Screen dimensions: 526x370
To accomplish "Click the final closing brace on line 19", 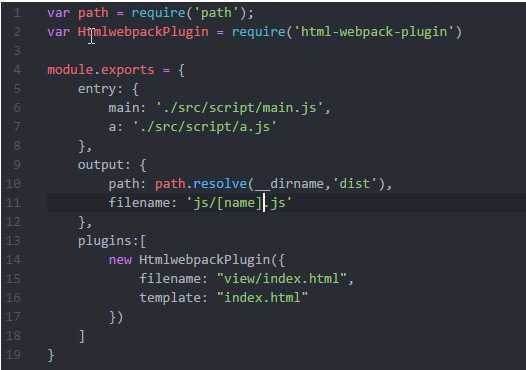I will 51,355.
